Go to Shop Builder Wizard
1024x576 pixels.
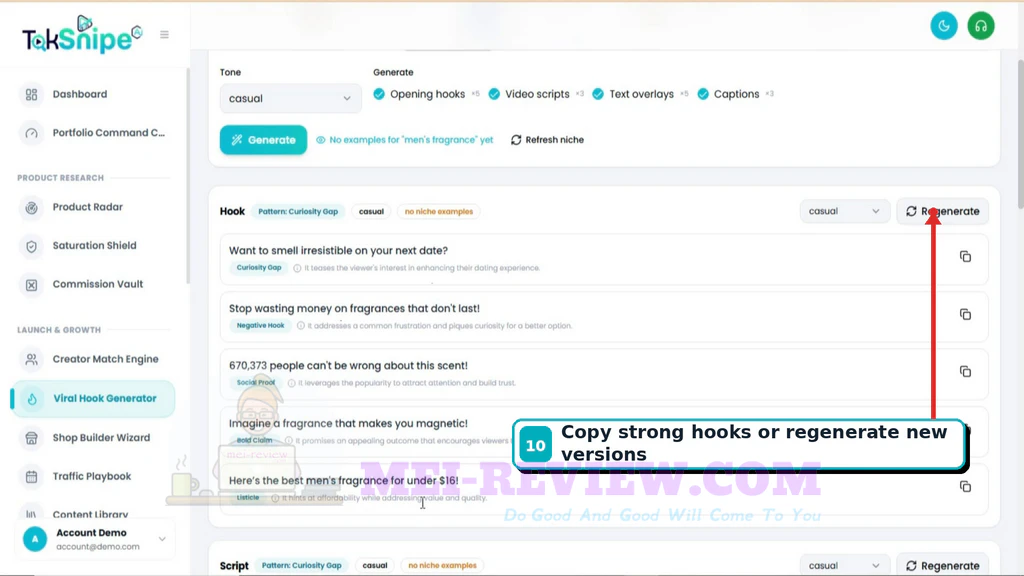tap(101, 438)
